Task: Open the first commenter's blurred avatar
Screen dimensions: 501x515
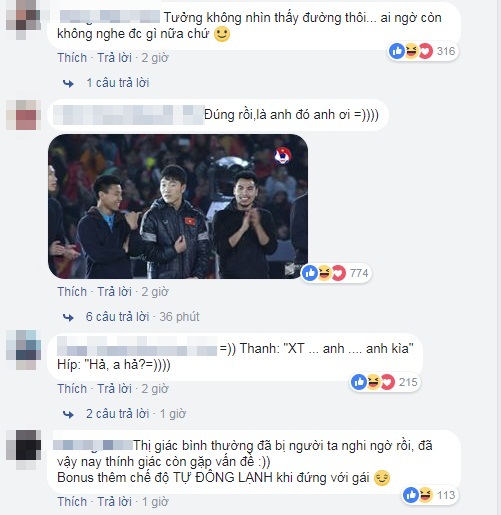Action: point(23,20)
